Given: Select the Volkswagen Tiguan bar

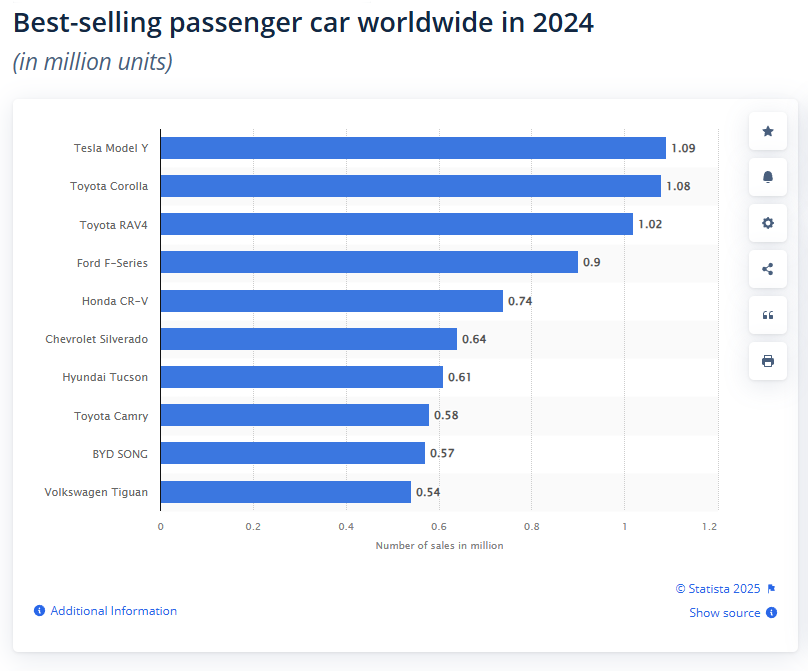Looking at the screenshot, I should point(285,492).
